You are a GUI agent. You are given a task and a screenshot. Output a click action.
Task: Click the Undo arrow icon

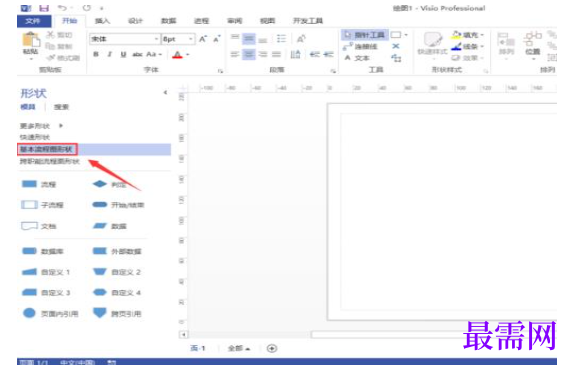[62, 8]
